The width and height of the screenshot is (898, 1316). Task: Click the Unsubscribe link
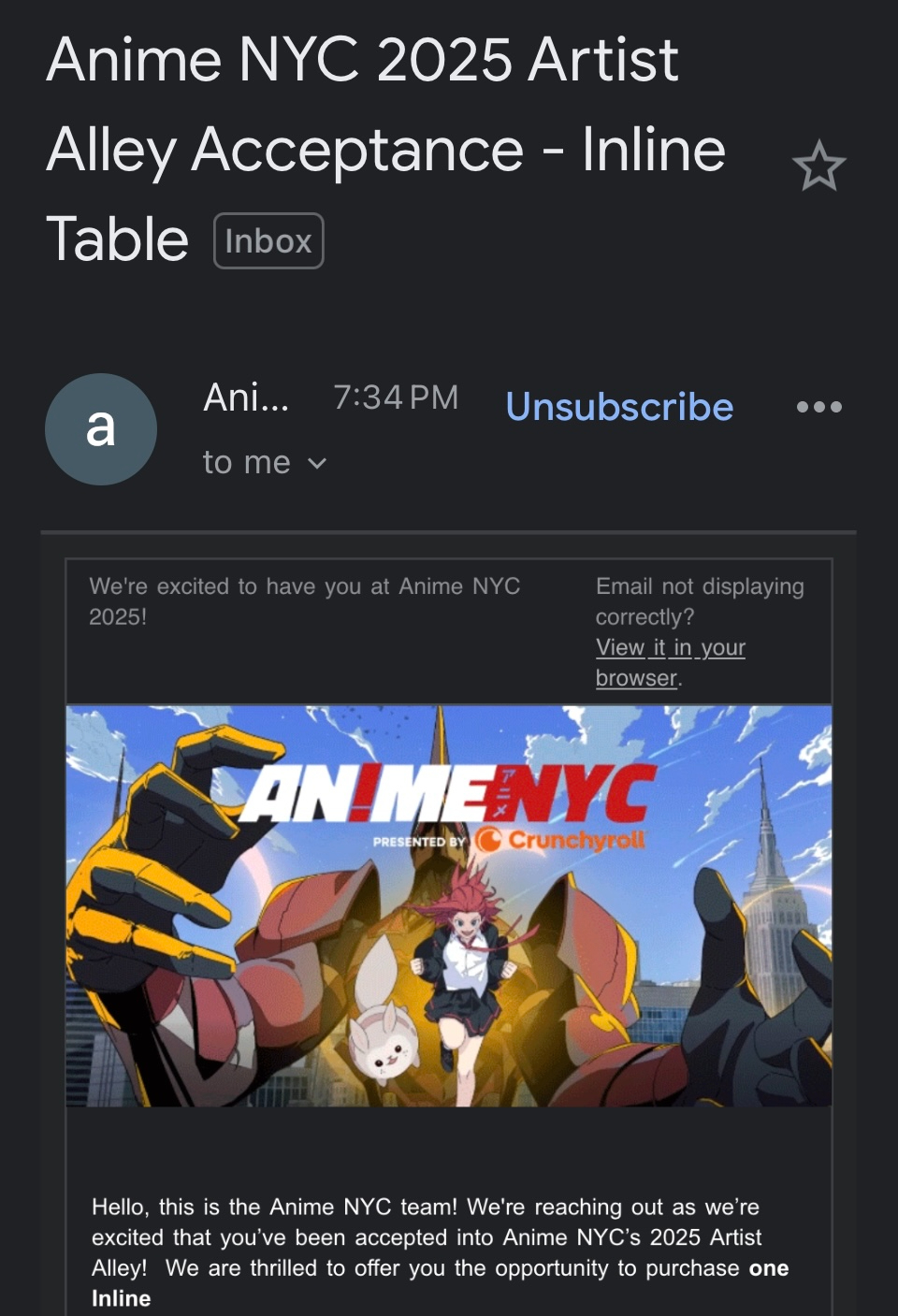point(619,407)
